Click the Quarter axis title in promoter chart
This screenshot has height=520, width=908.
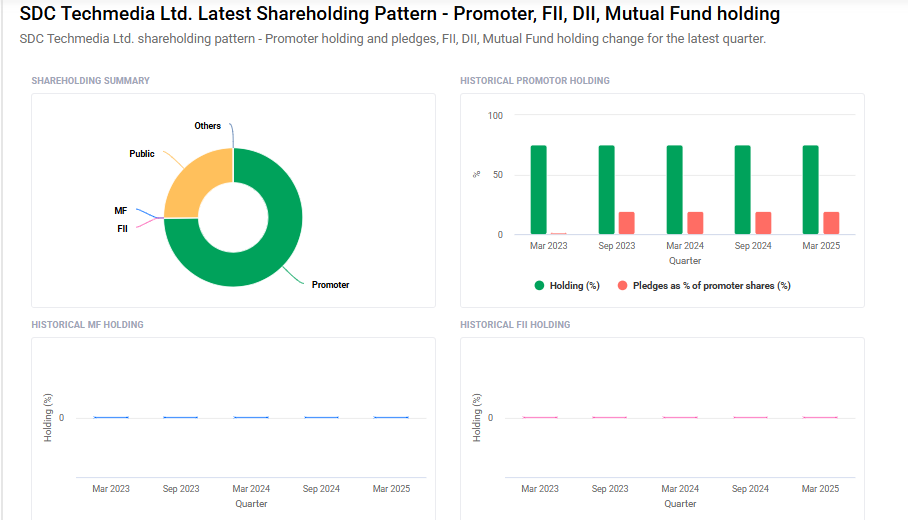click(x=684, y=261)
